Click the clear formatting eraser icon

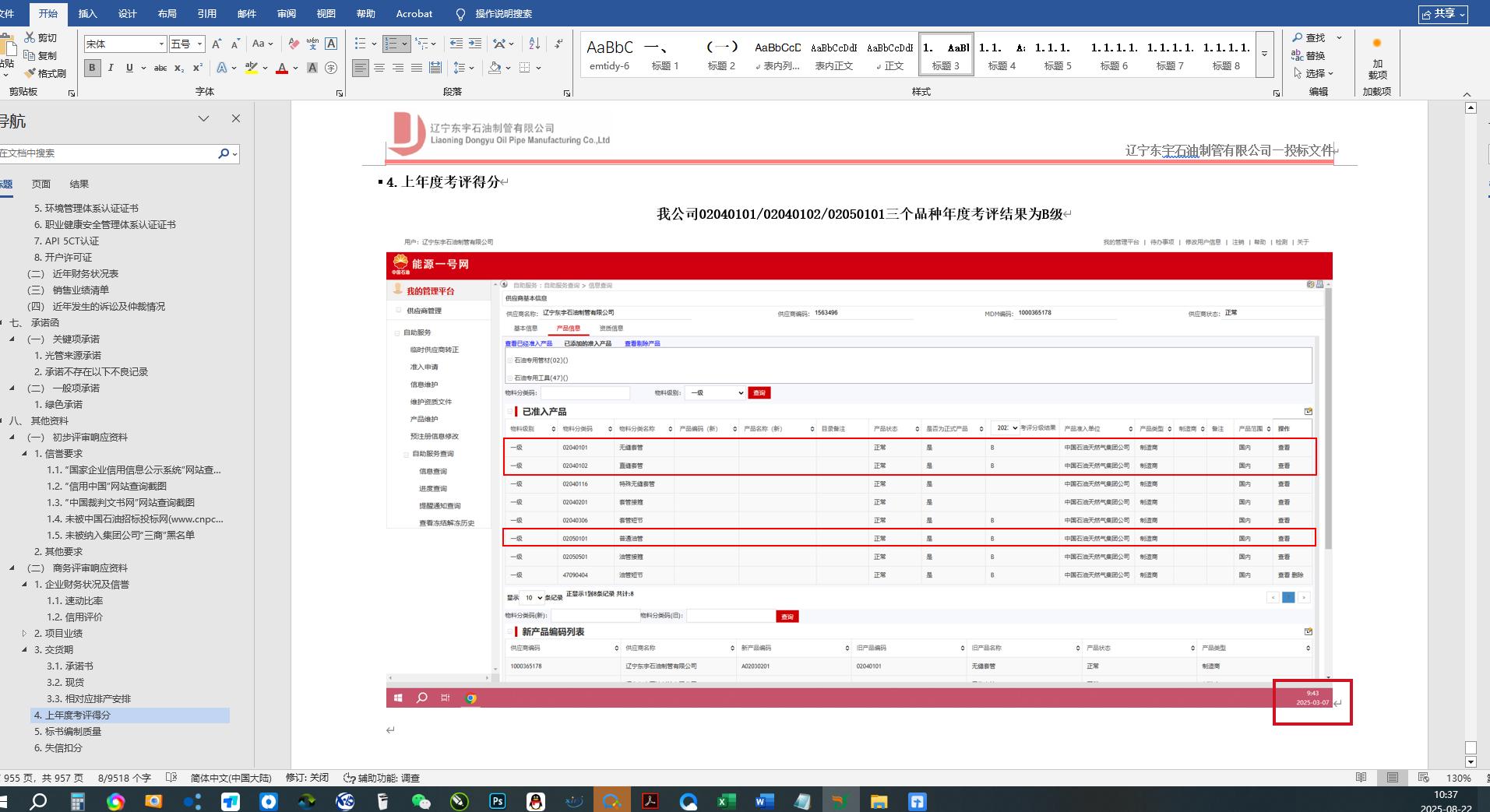pos(294,44)
